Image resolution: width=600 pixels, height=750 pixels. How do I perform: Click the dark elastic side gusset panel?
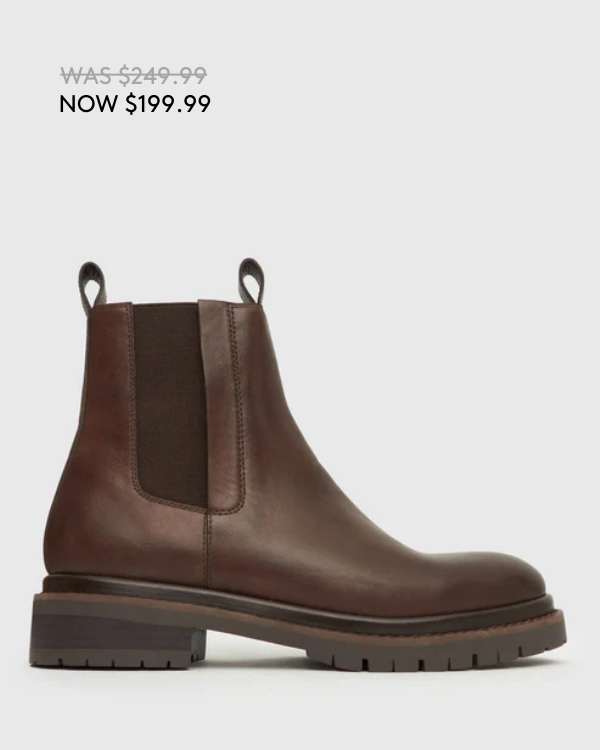[x=170, y=405]
